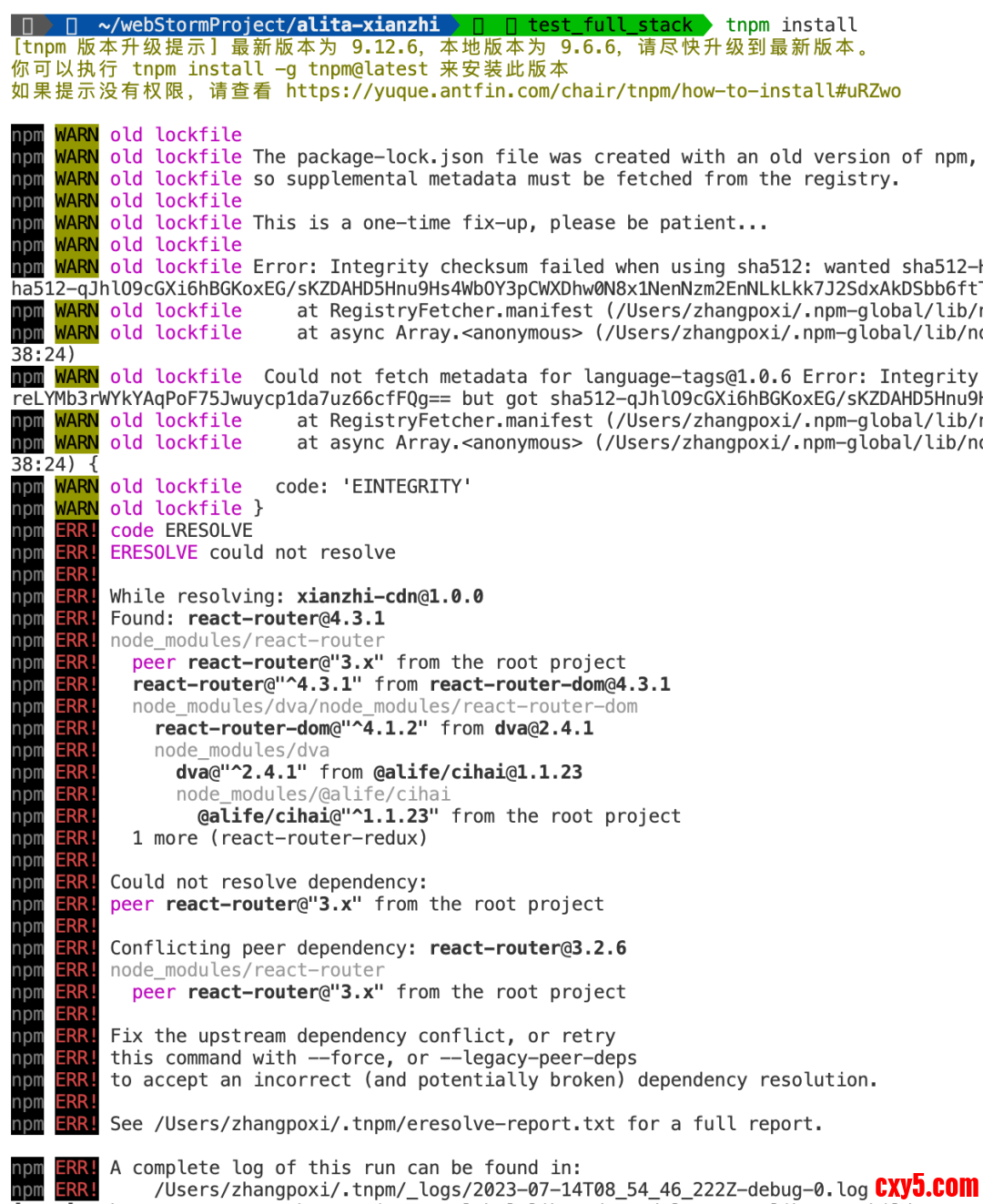
Task: Click the @alife/cihai@1.1.23 package reference
Action: point(478,773)
